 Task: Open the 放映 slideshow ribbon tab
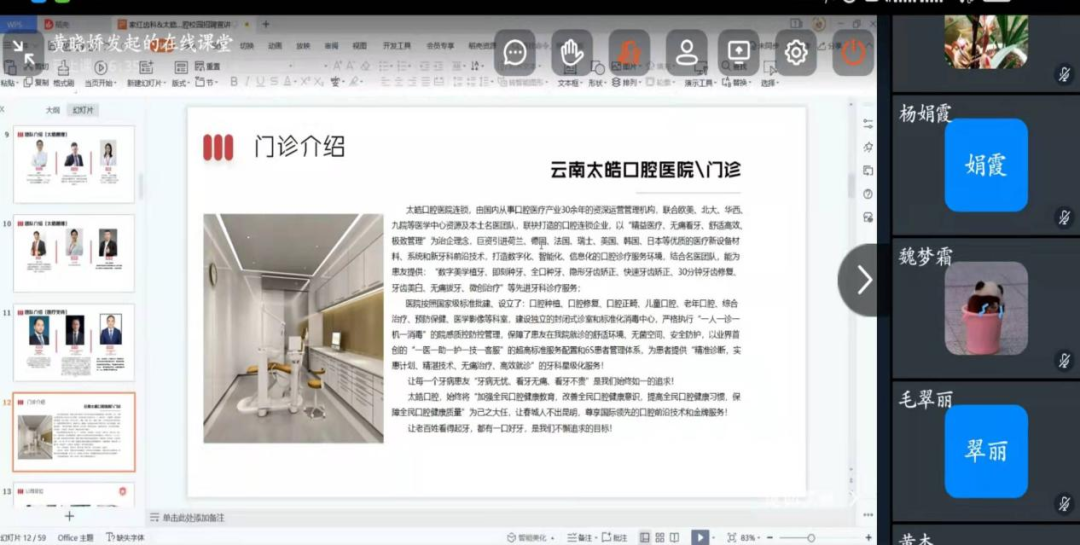[303, 46]
